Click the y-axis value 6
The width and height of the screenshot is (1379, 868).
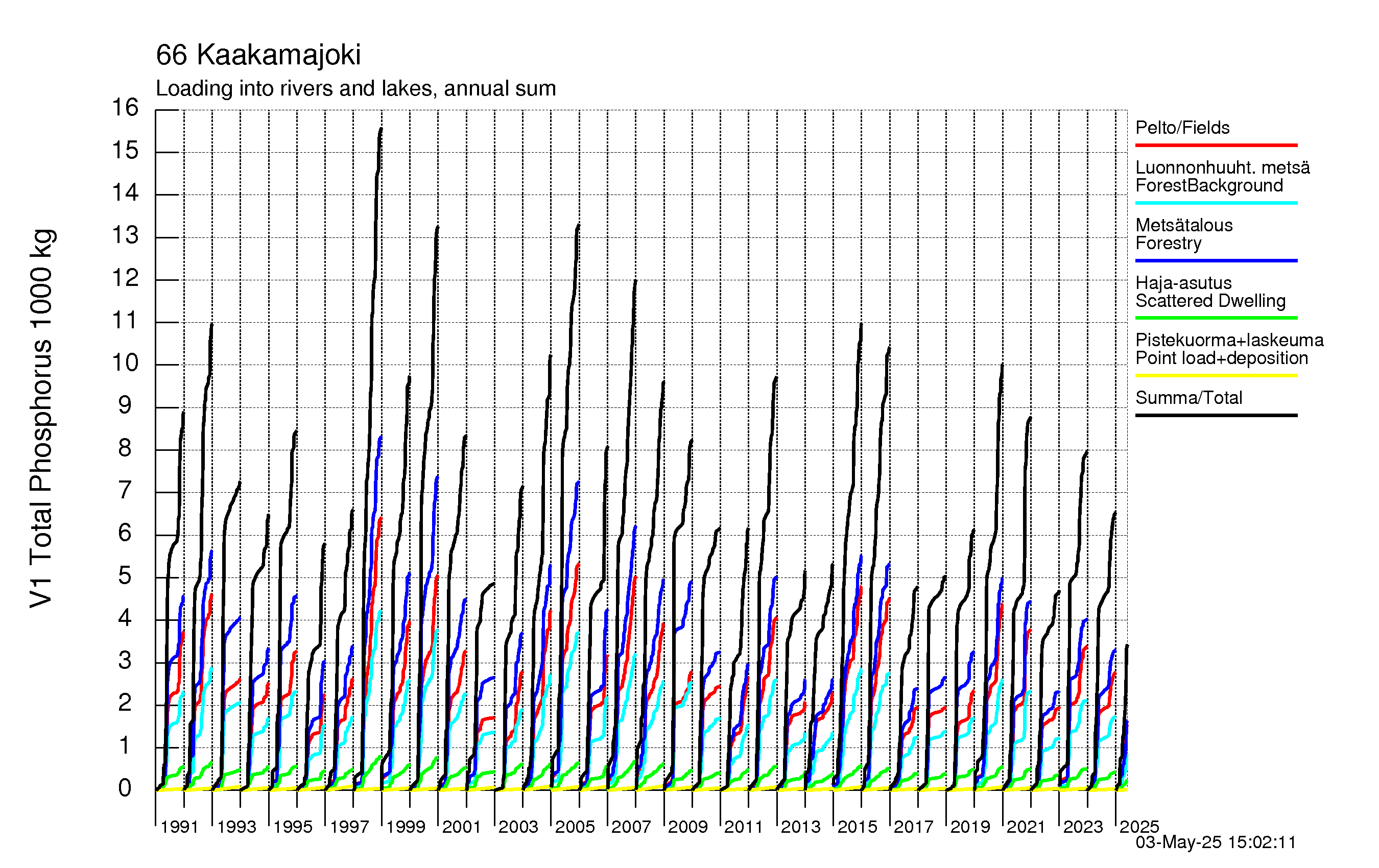pos(126,534)
